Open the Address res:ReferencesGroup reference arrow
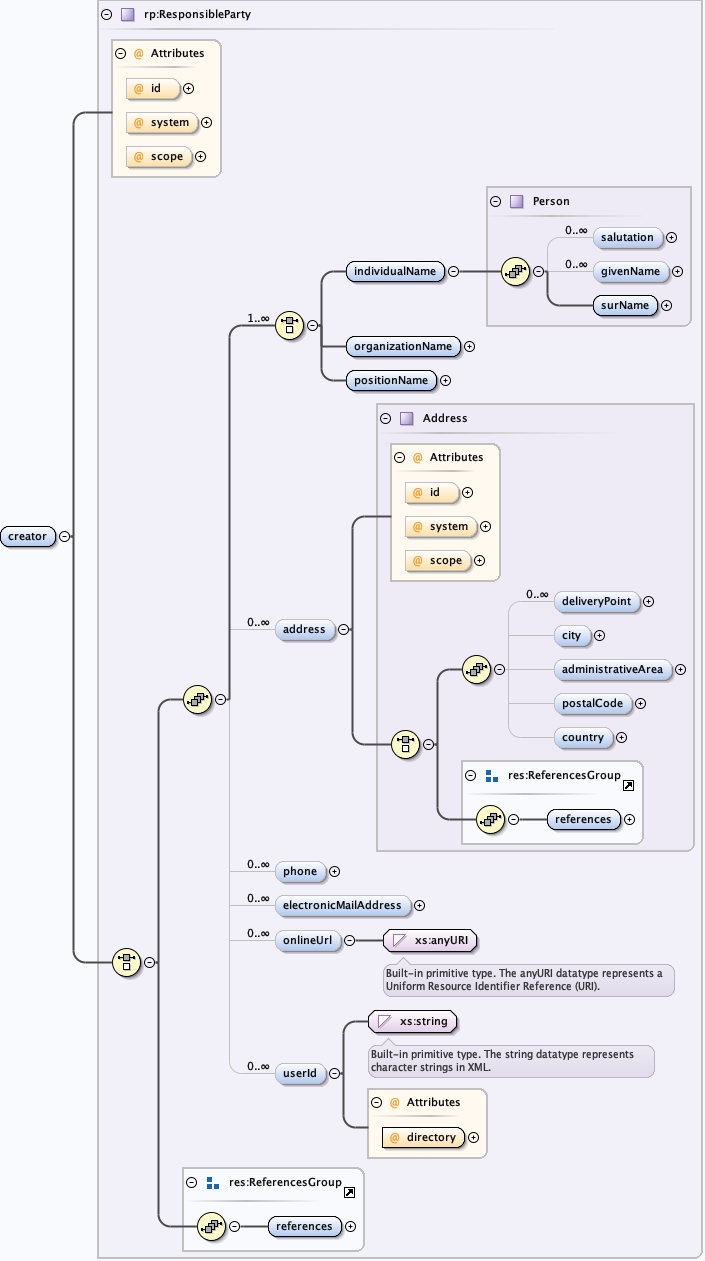The image size is (705, 1261). click(628, 786)
